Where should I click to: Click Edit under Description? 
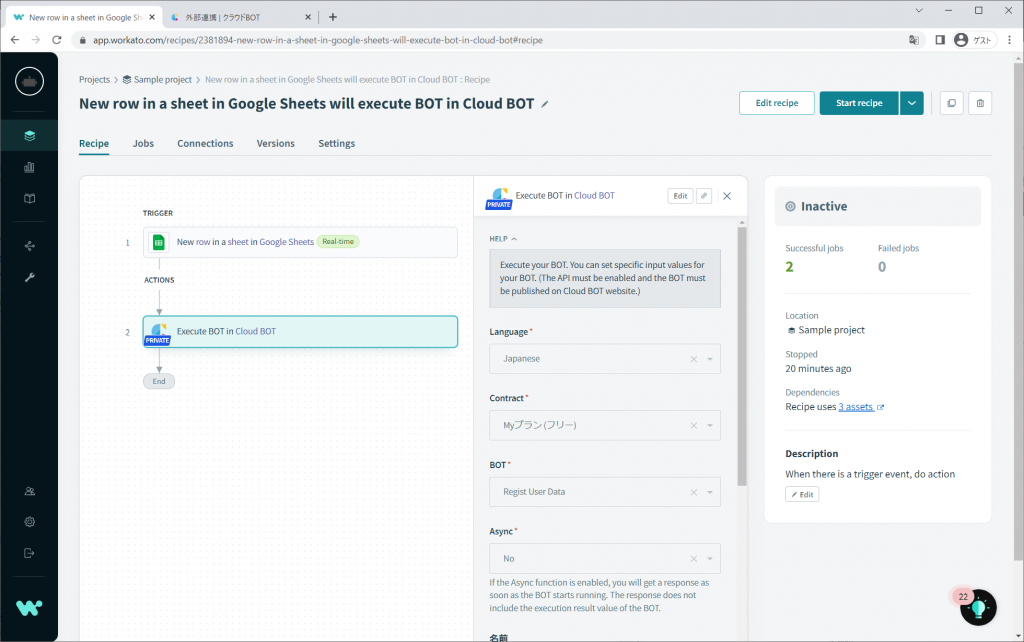(802, 494)
